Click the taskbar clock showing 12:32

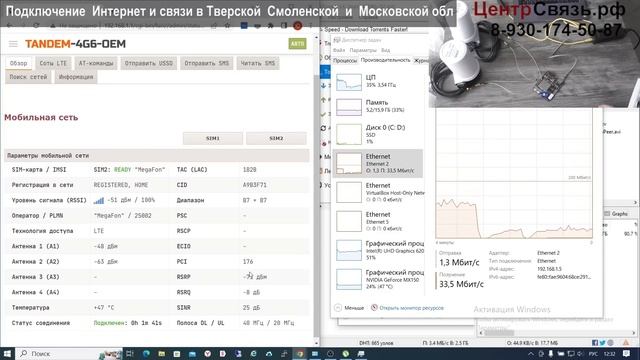coord(609,353)
